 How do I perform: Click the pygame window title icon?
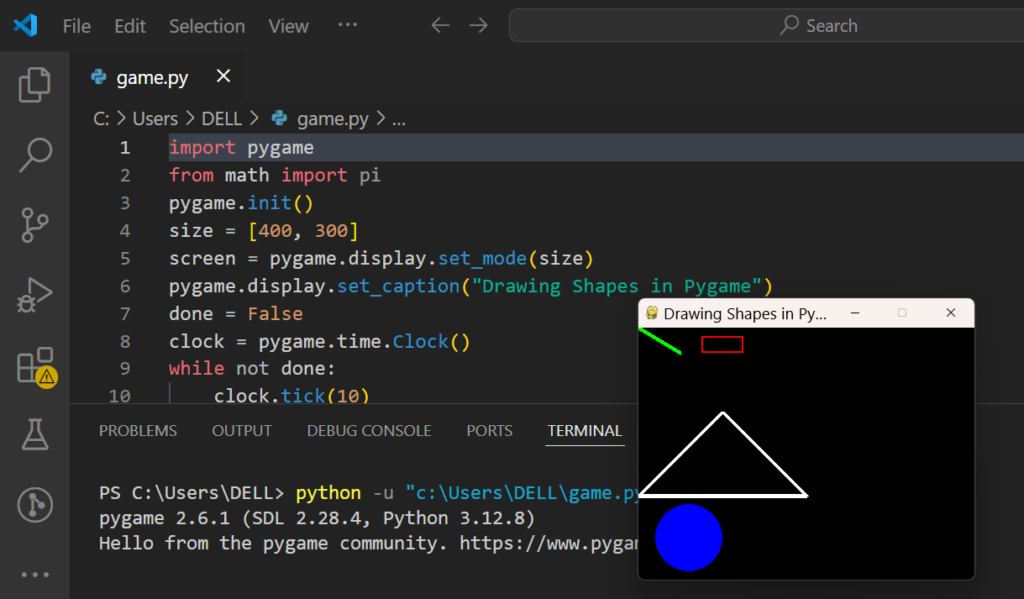pyautogui.click(x=652, y=313)
